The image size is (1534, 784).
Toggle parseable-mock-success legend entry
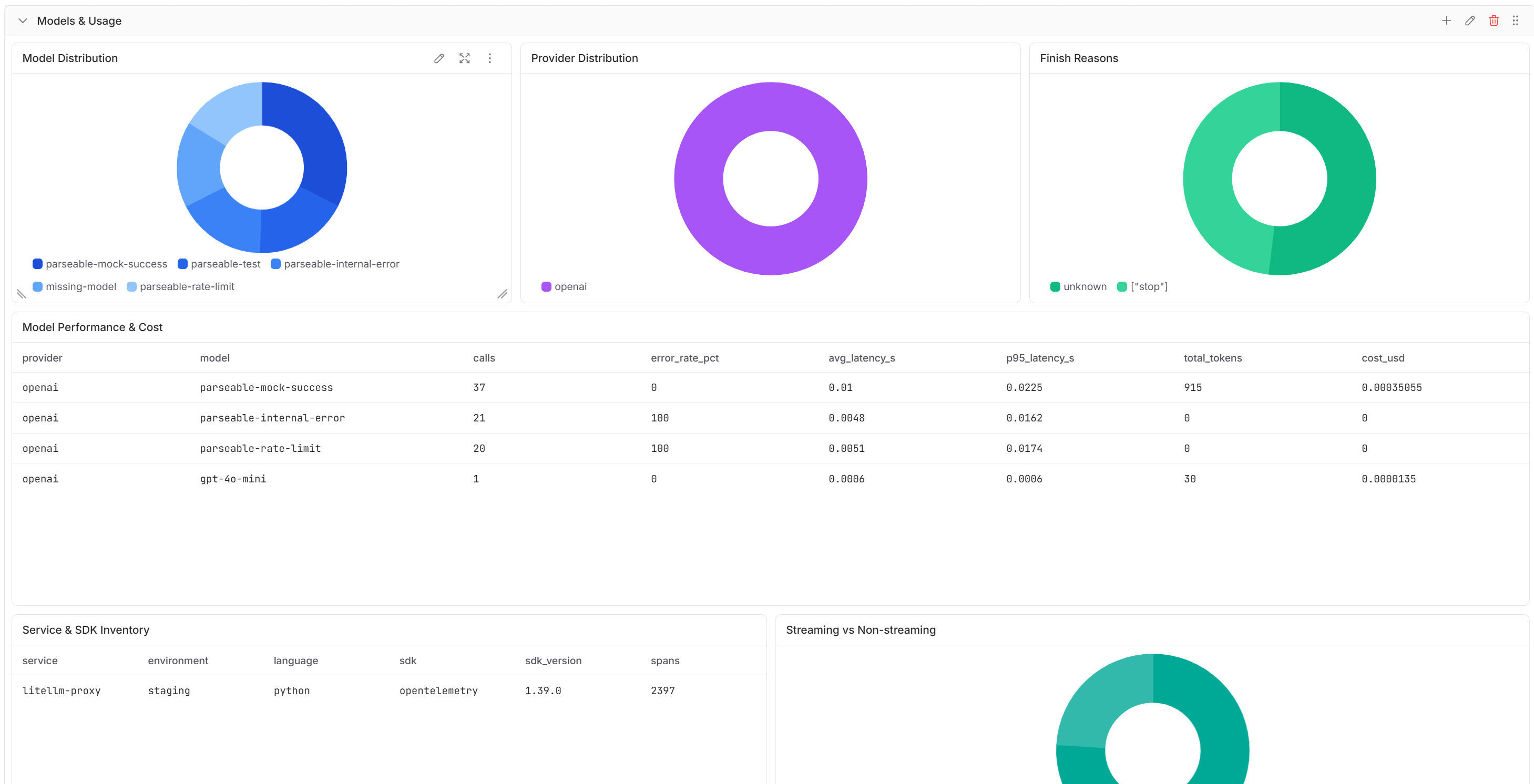coord(100,264)
